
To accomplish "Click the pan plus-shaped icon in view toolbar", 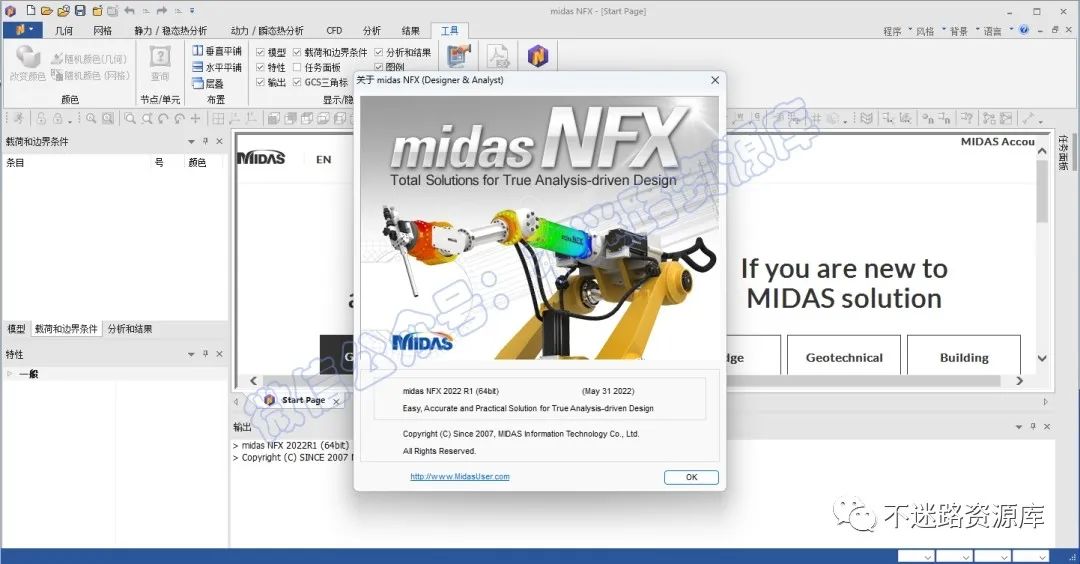I will point(196,118).
